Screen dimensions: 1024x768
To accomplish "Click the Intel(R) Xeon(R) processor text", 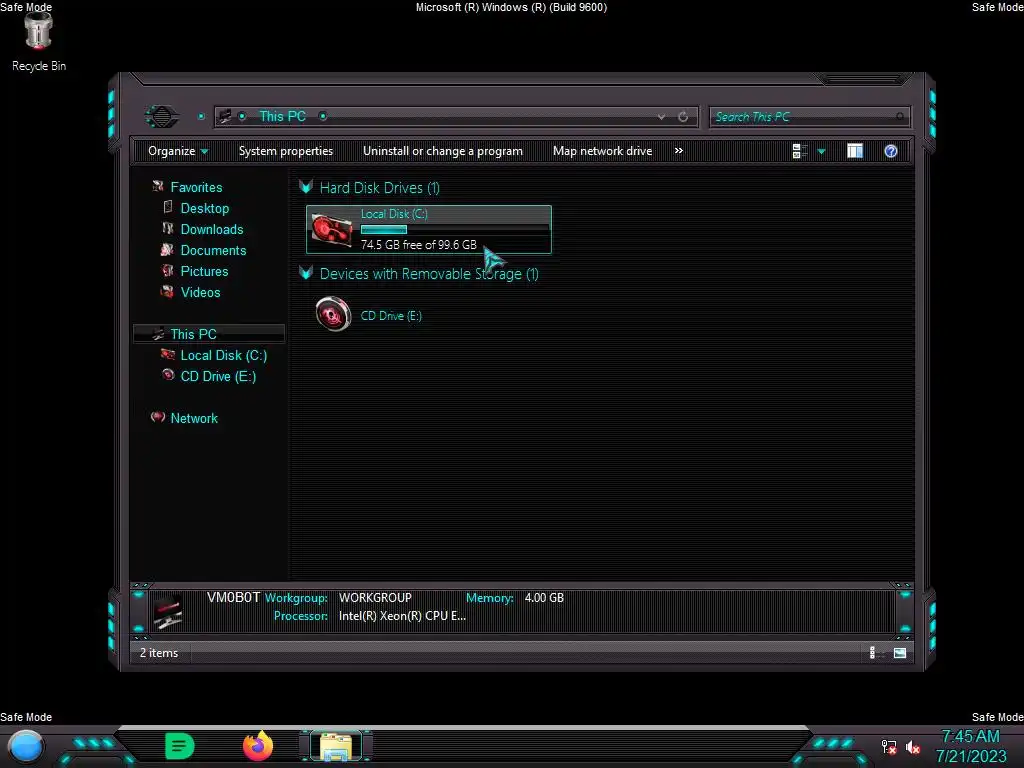I will (x=402, y=616).
